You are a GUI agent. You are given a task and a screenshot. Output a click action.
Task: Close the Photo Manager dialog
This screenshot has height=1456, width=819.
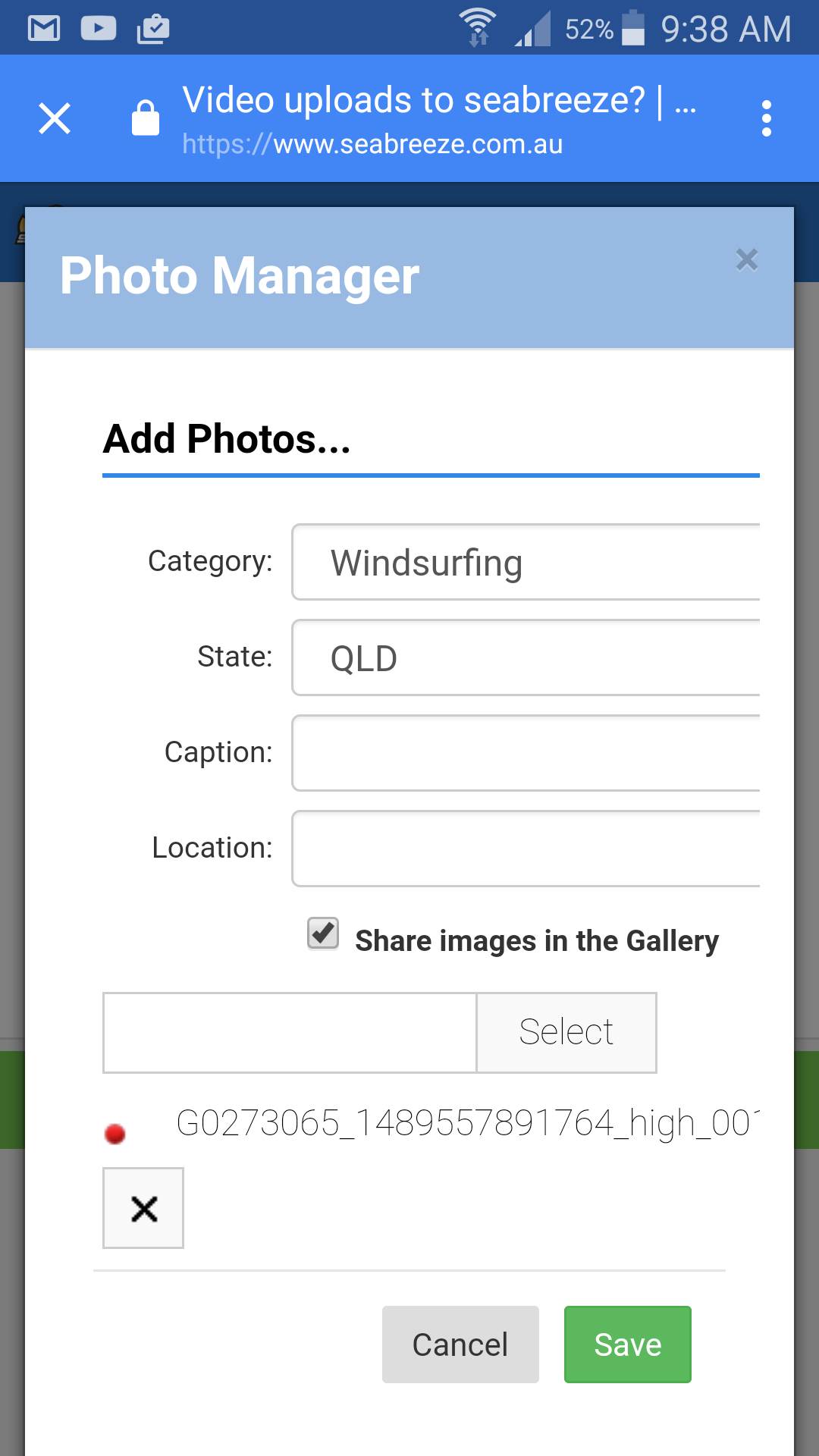tap(747, 261)
